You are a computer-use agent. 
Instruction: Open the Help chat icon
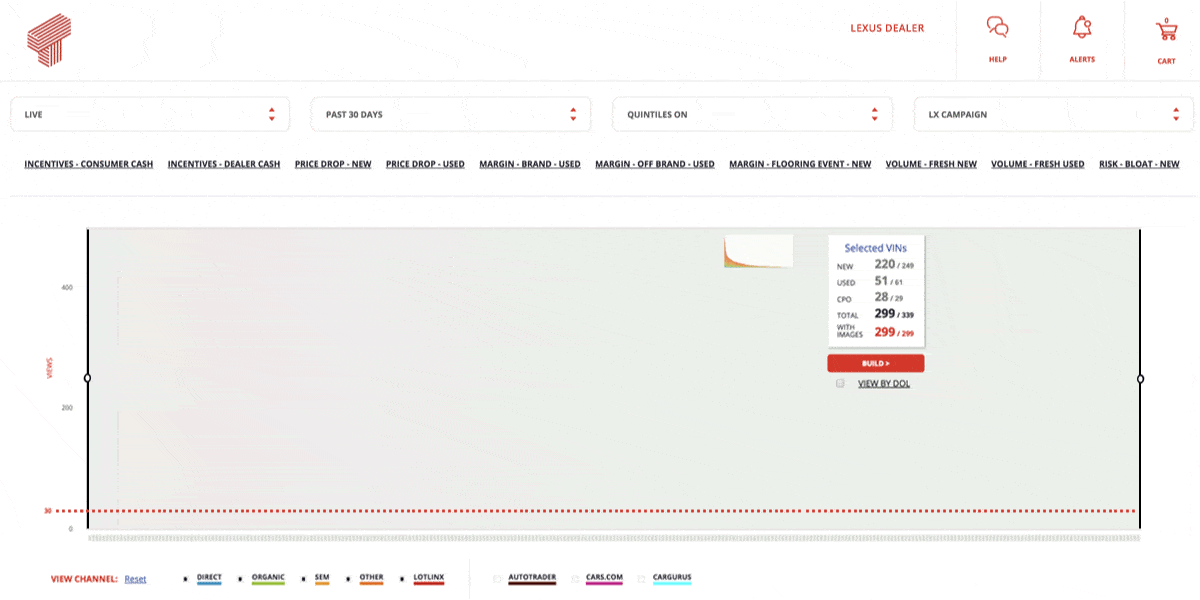tap(997, 28)
